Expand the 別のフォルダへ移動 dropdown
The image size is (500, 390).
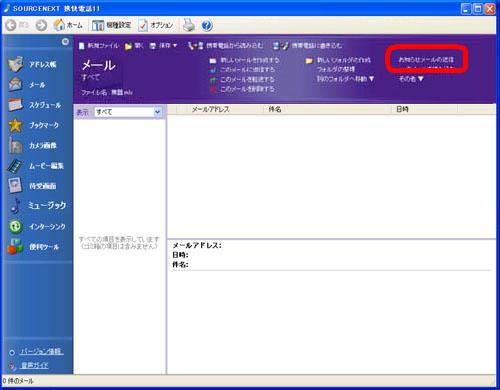[x=346, y=79]
